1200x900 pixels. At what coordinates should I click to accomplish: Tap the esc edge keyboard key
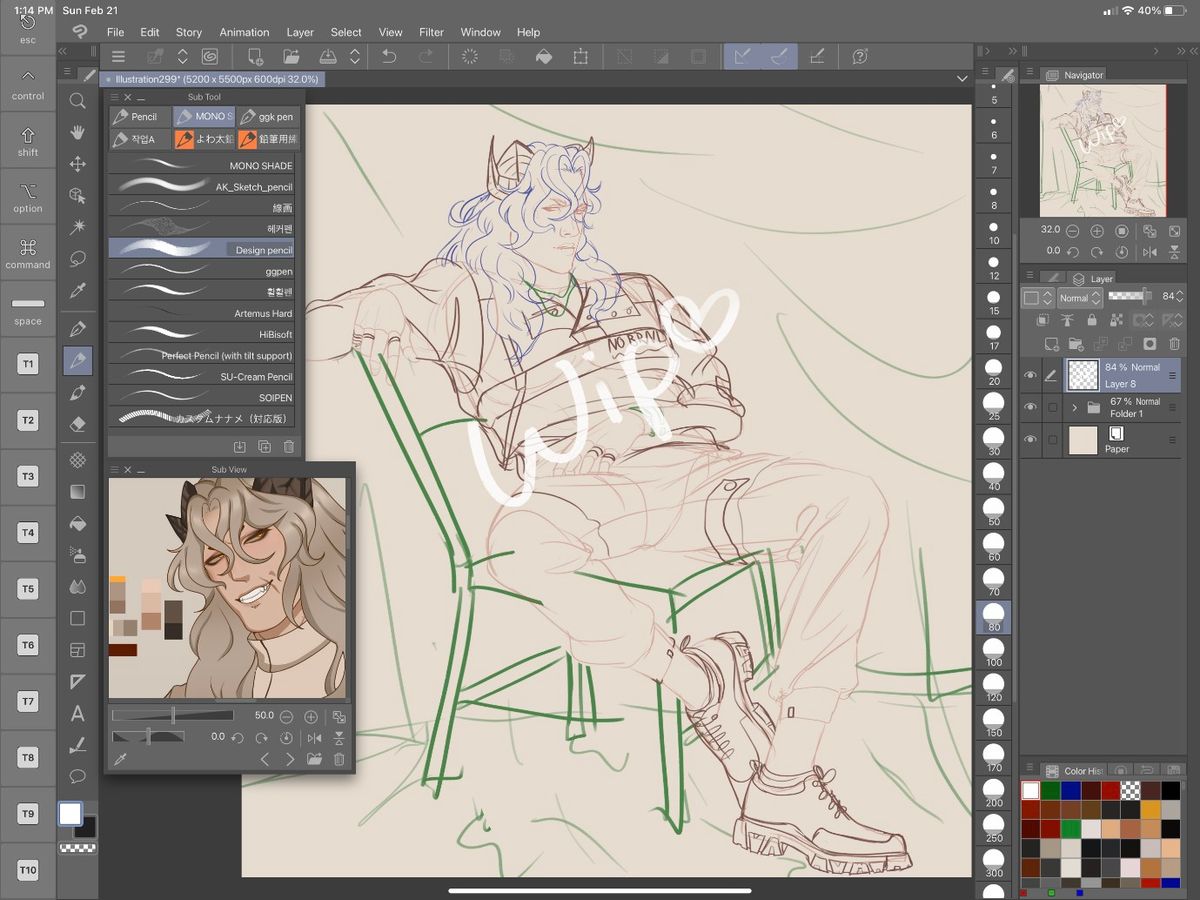click(28, 28)
